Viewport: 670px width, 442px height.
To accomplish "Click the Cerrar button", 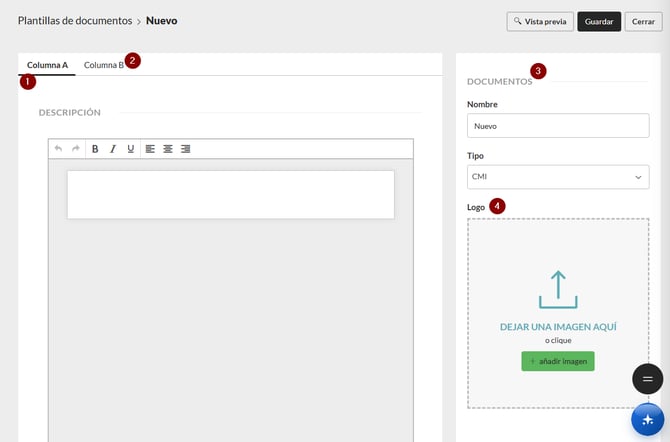I will pos(644,21).
